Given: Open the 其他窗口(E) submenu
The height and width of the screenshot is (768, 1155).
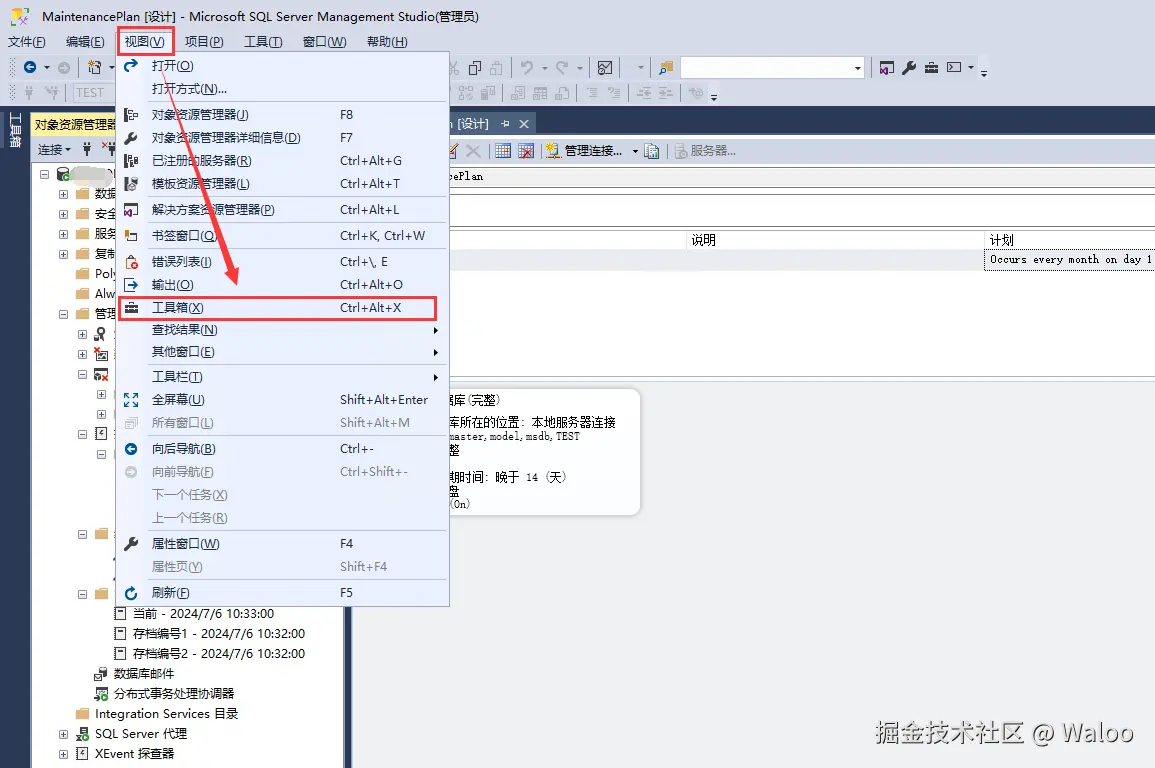Looking at the screenshot, I should click(282, 352).
